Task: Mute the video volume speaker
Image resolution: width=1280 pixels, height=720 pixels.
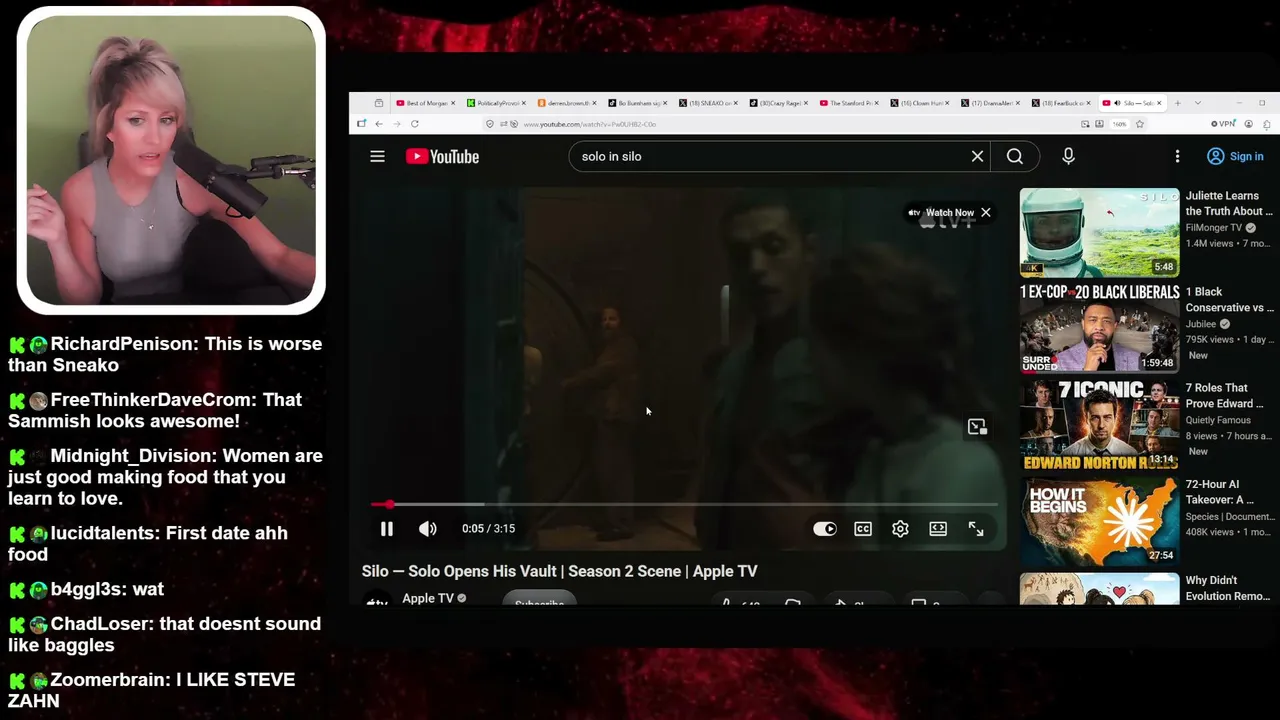Action: 428,529
